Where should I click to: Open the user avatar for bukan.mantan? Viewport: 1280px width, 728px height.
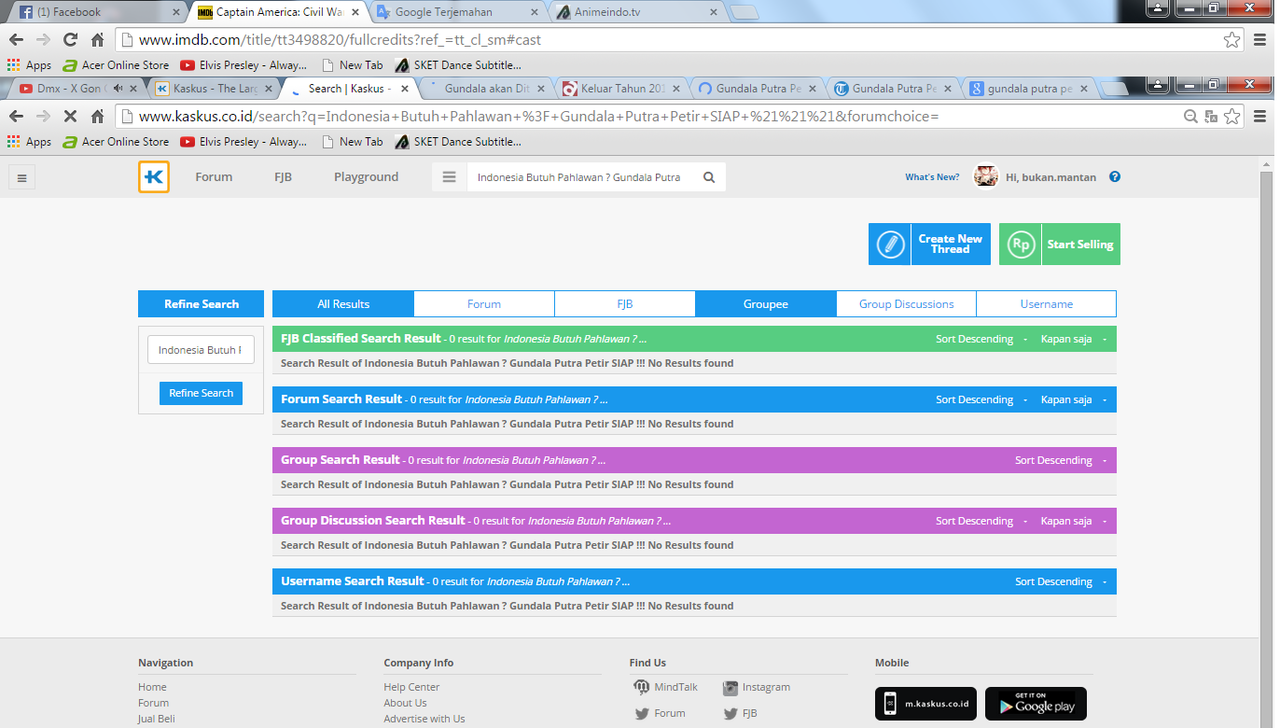click(986, 177)
